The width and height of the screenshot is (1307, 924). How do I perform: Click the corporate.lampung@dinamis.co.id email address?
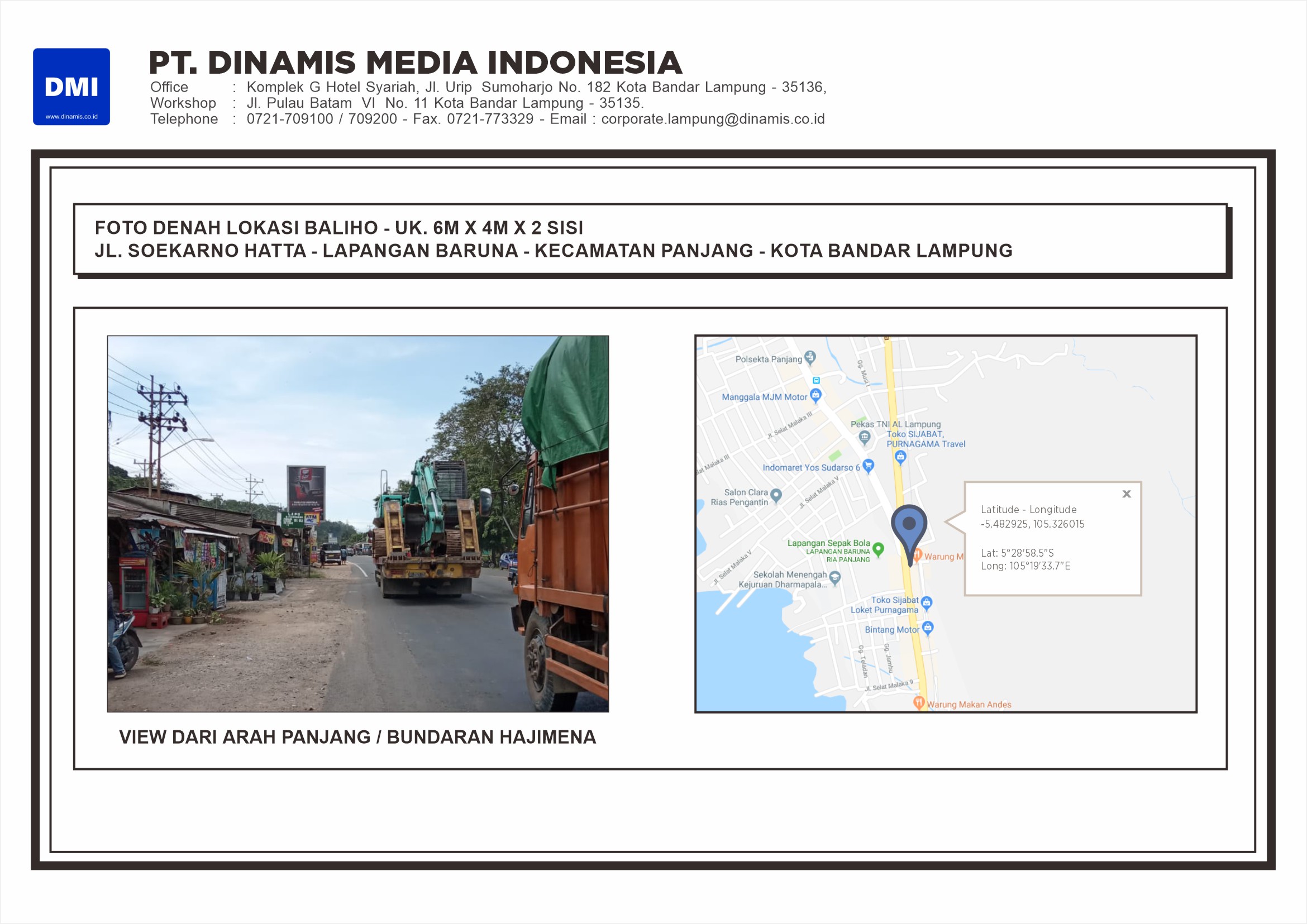[713, 119]
